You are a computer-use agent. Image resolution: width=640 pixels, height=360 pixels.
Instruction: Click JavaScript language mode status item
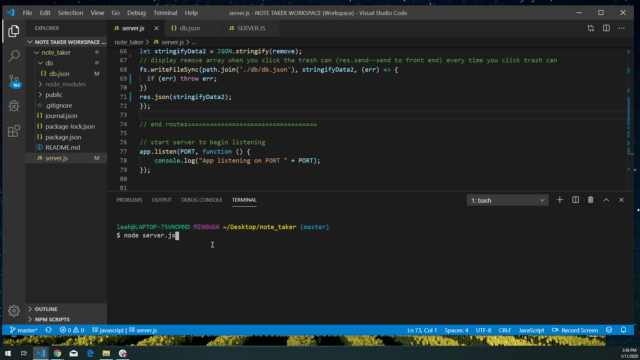(x=531, y=330)
